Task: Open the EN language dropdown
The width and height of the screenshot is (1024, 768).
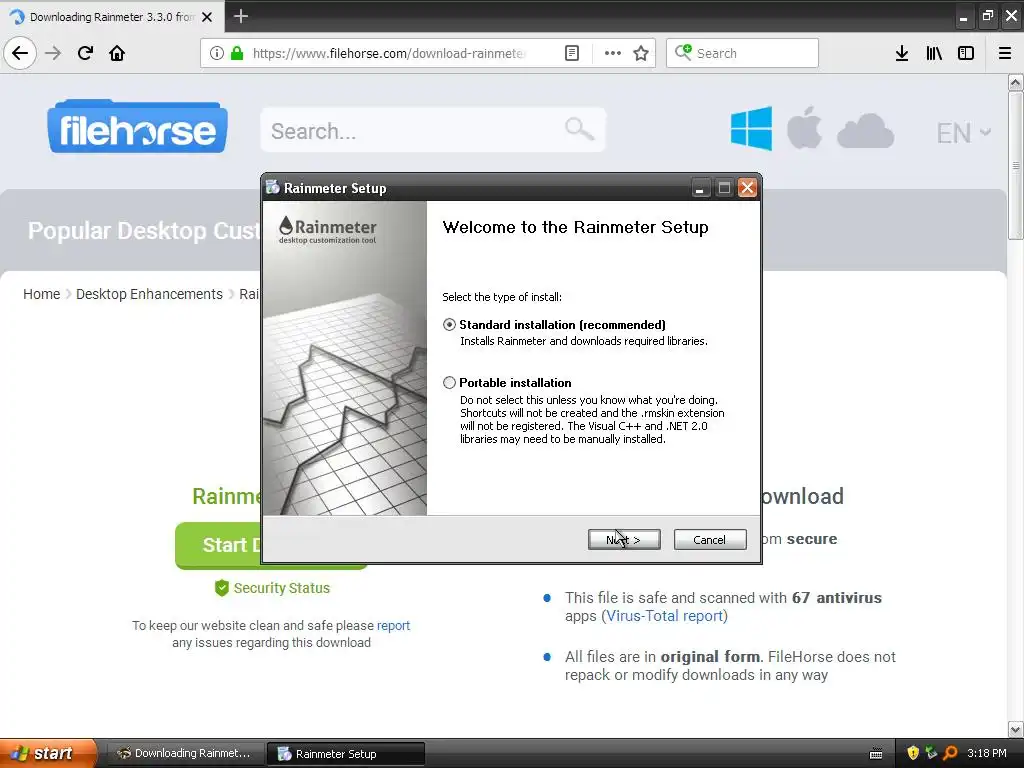Action: tap(964, 133)
